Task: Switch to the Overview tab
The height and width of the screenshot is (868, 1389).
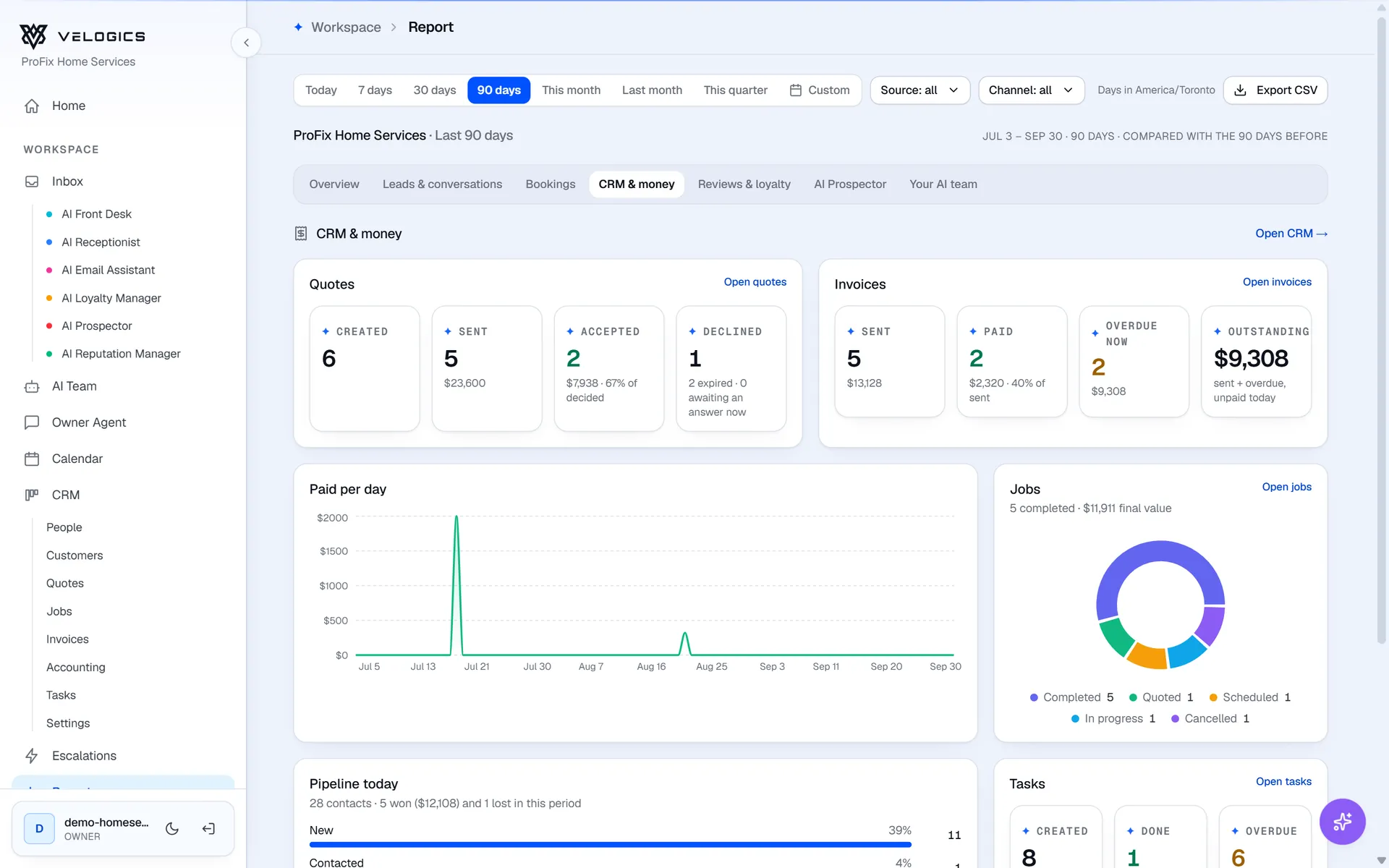Action: point(334,184)
